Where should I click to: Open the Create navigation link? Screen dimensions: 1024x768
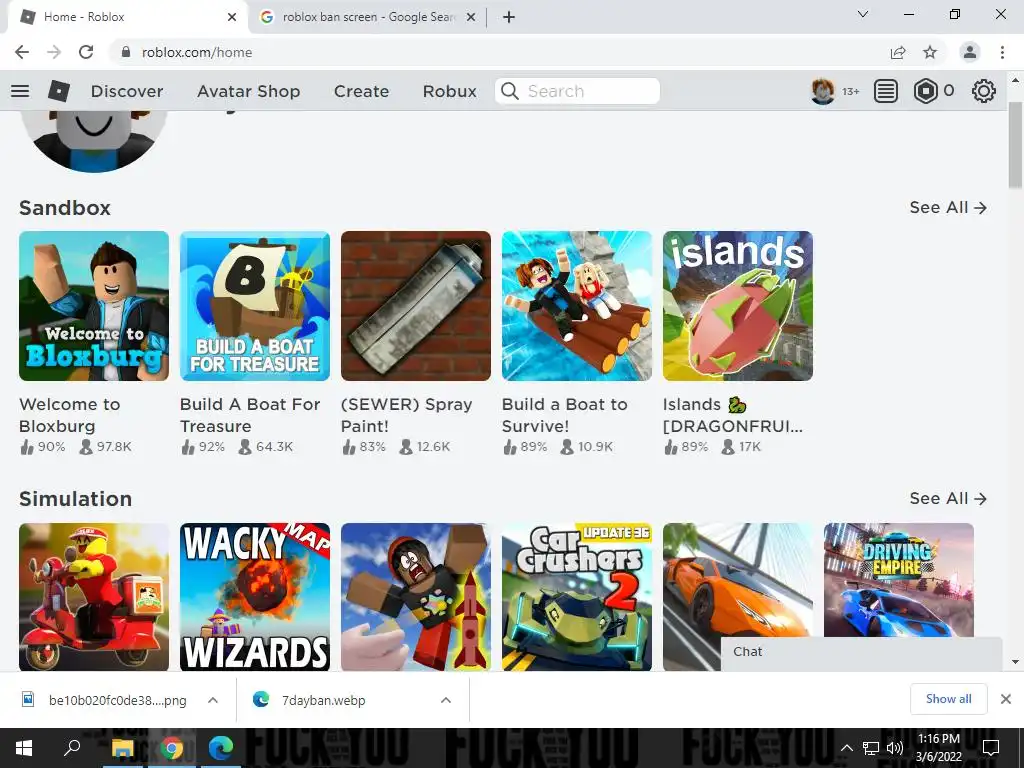tap(361, 91)
